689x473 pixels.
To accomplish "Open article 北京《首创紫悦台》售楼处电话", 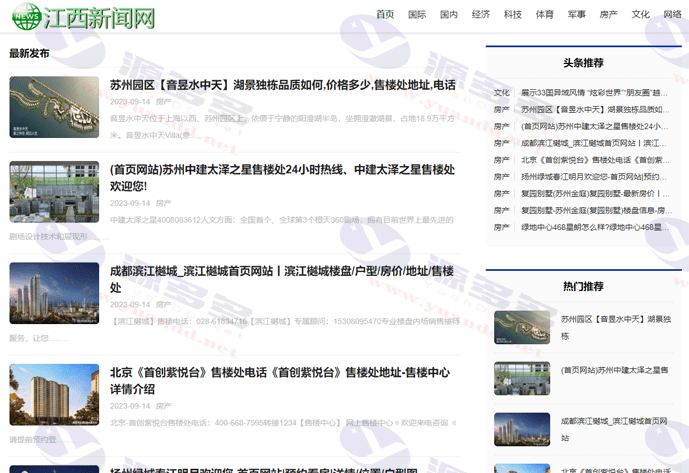I will [280, 381].
